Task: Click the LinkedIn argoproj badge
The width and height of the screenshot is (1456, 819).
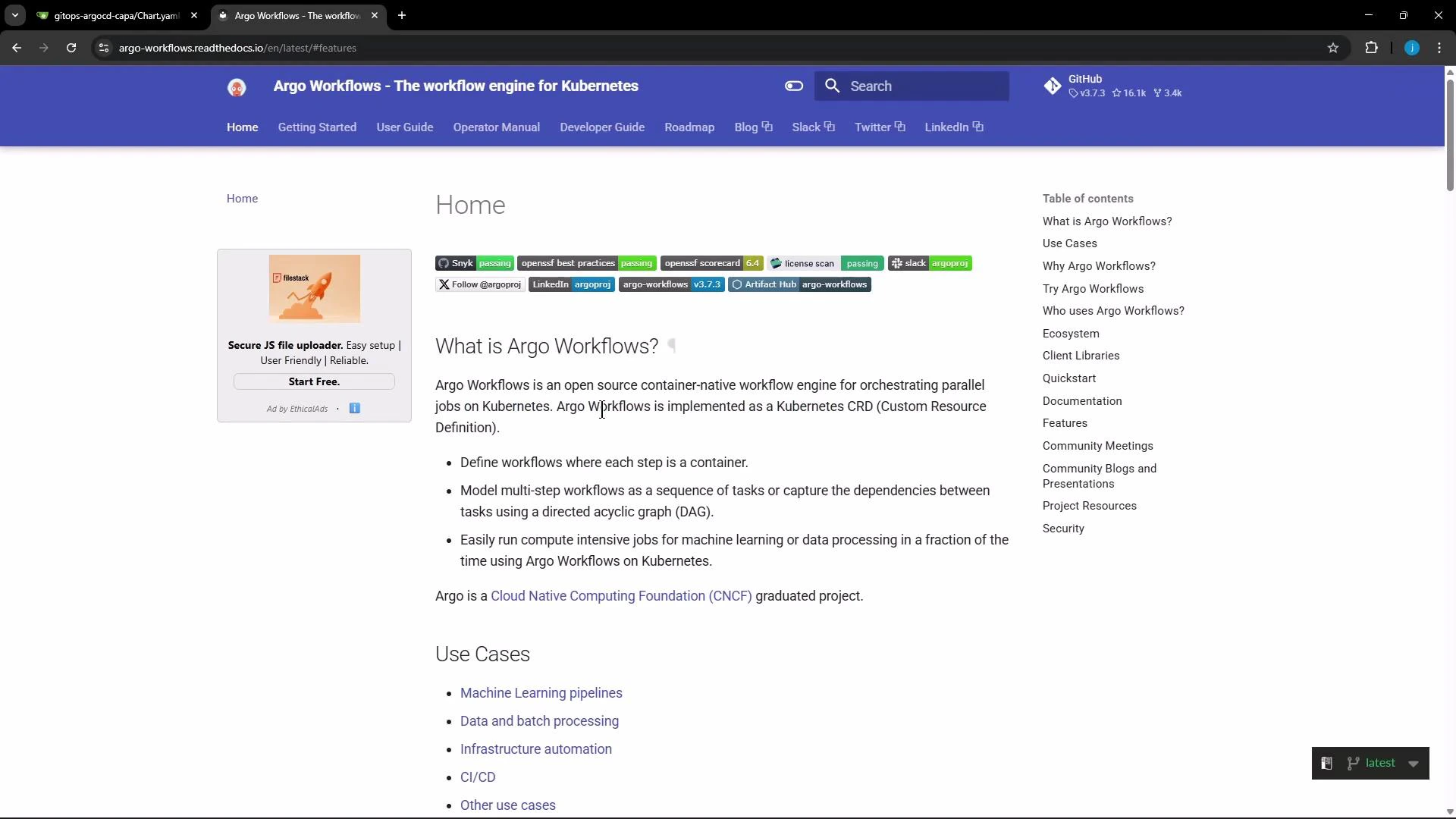Action: (x=572, y=284)
